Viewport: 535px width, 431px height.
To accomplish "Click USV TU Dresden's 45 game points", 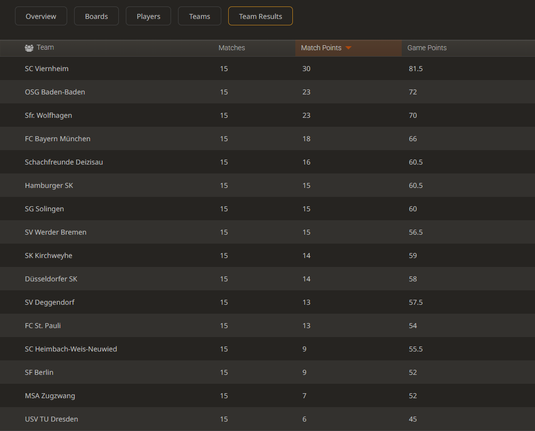I will coord(413,419).
